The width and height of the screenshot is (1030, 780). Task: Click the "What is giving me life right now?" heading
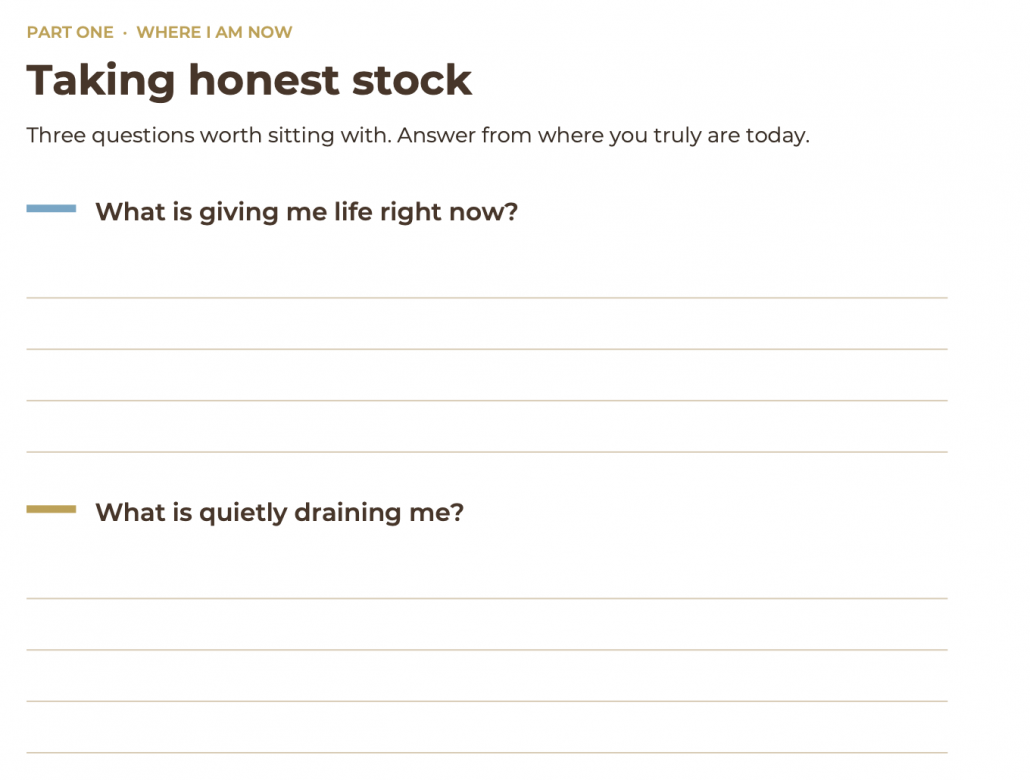(307, 212)
